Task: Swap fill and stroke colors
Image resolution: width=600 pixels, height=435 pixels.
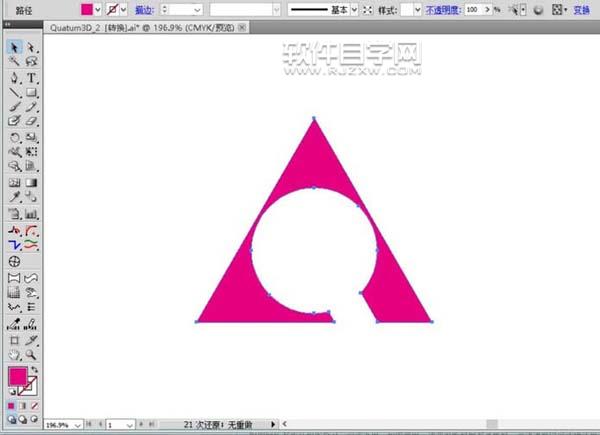Action: [x=34, y=370]
